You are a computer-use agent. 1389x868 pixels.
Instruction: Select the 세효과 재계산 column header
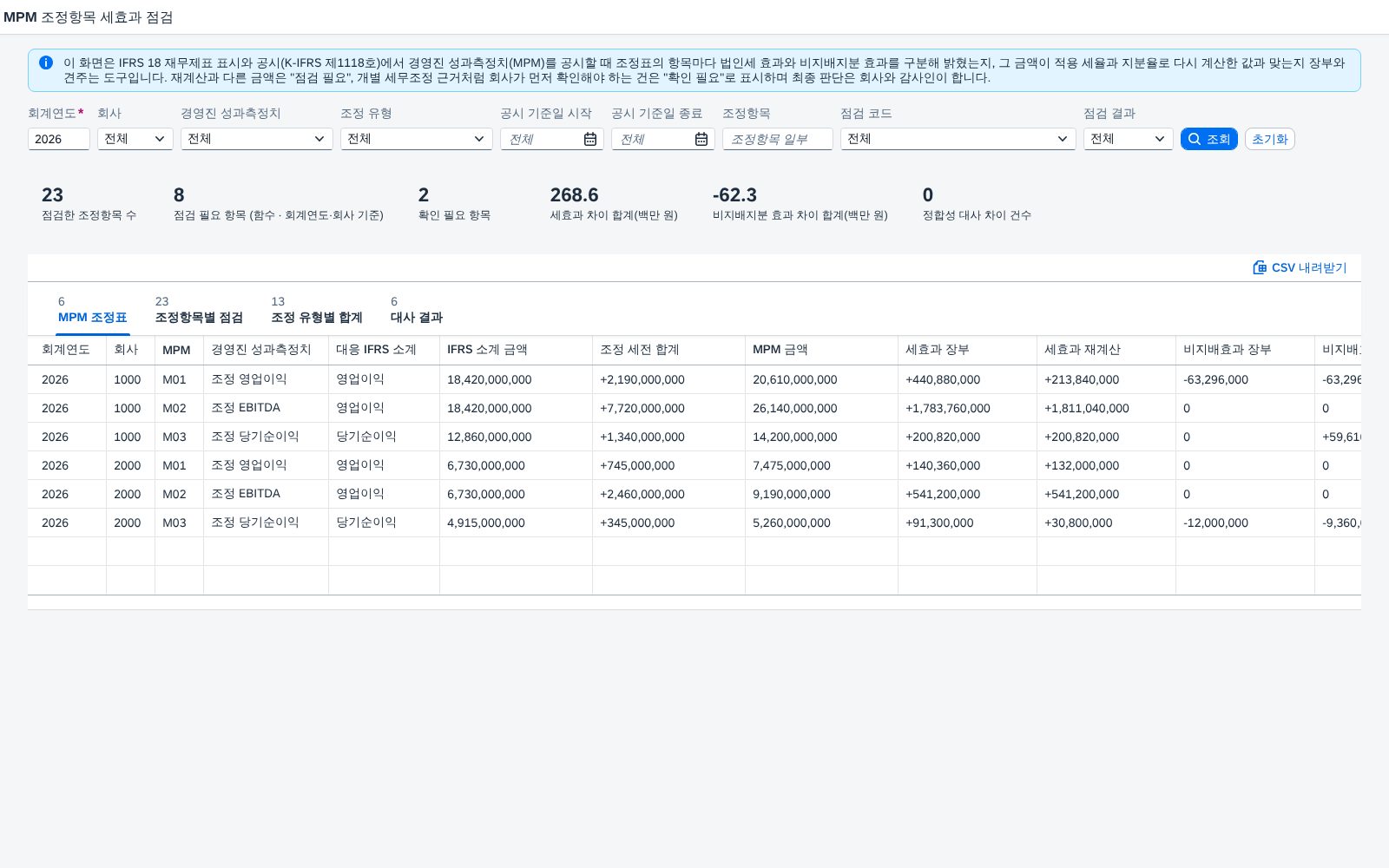(1106, 350)
